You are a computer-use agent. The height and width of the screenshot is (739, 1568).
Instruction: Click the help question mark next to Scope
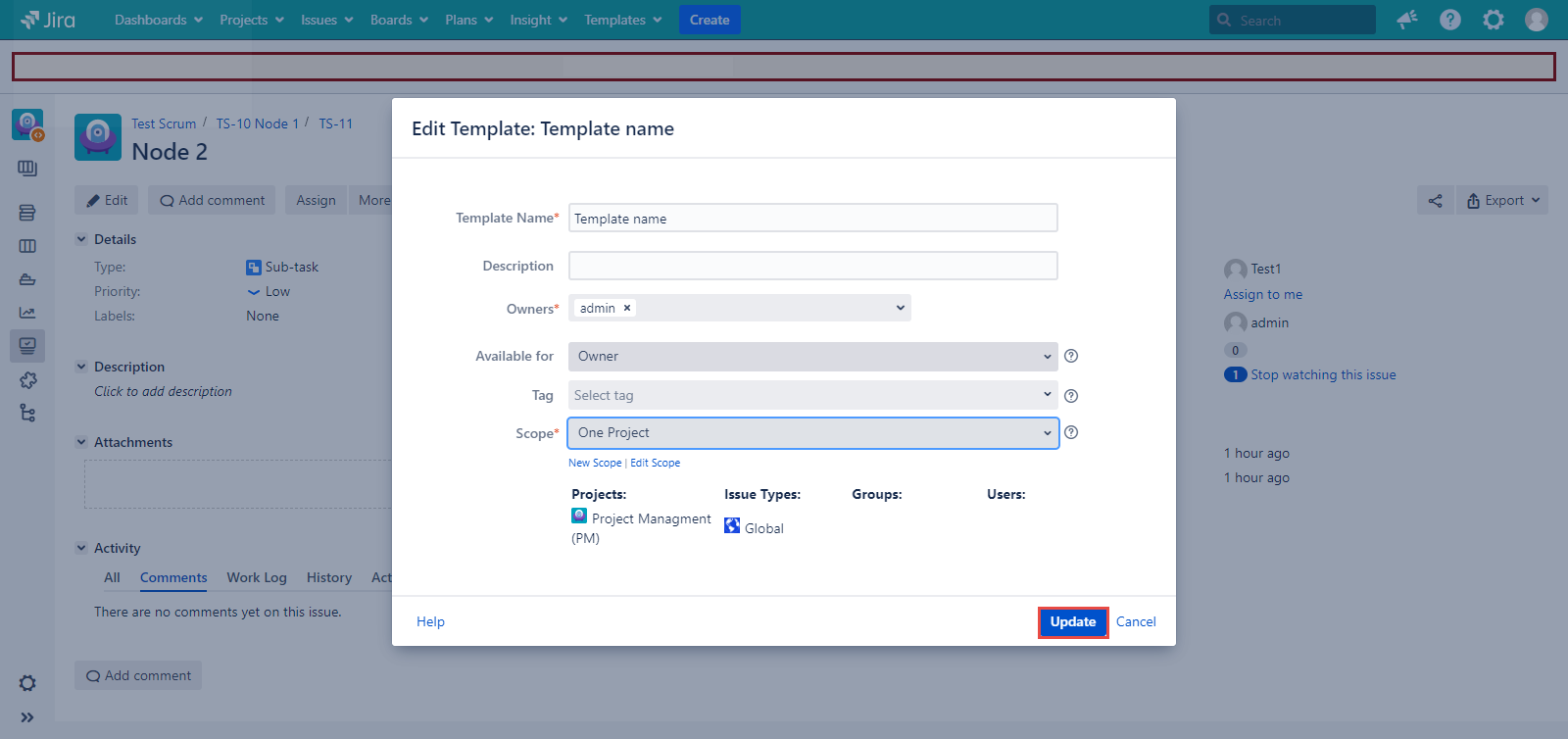pos(1071,432)
